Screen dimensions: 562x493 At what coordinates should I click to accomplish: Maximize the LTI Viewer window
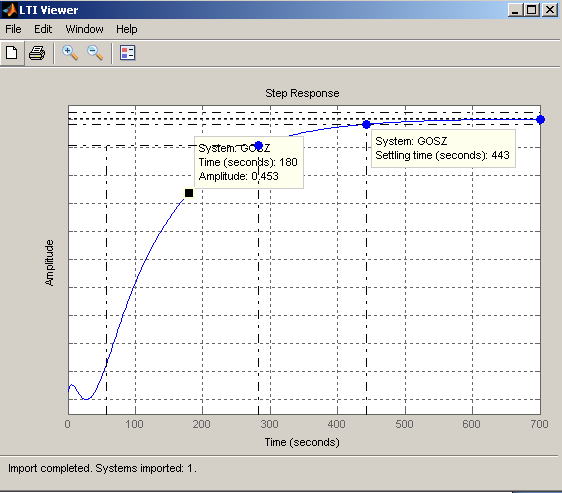point(532,10)
